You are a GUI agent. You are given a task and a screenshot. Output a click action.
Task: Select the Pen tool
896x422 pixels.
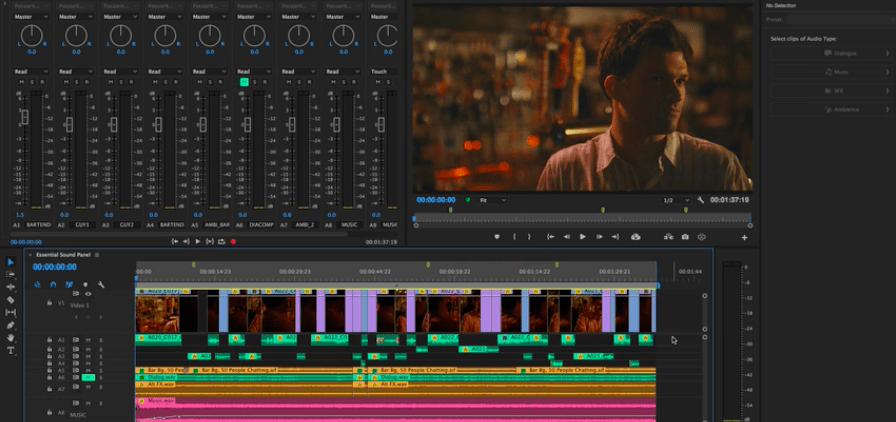tap(11, 325)
